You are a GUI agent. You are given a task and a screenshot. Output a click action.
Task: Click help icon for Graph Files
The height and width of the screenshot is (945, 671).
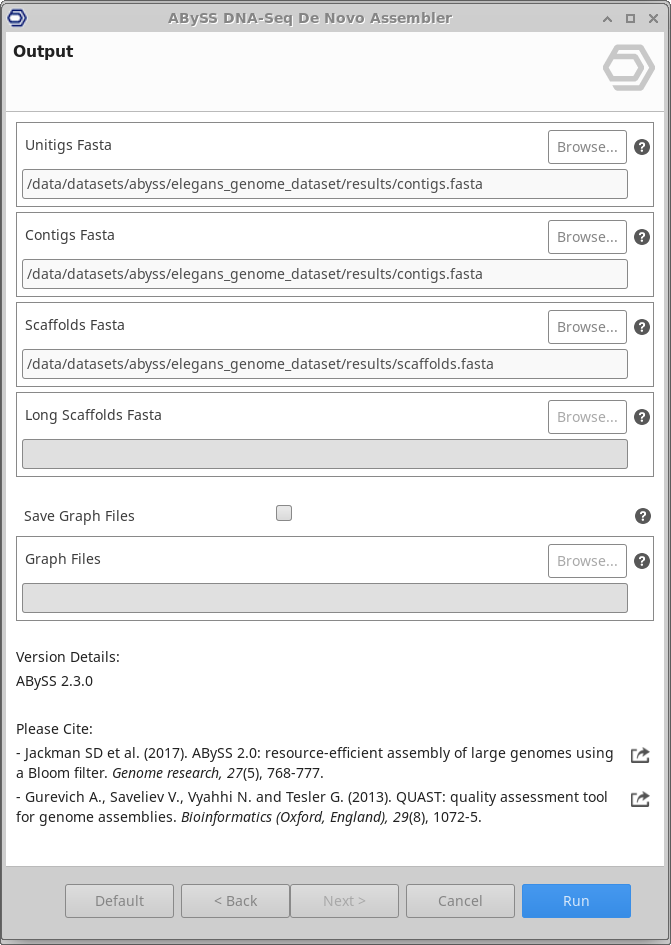(x=643, y=561)
